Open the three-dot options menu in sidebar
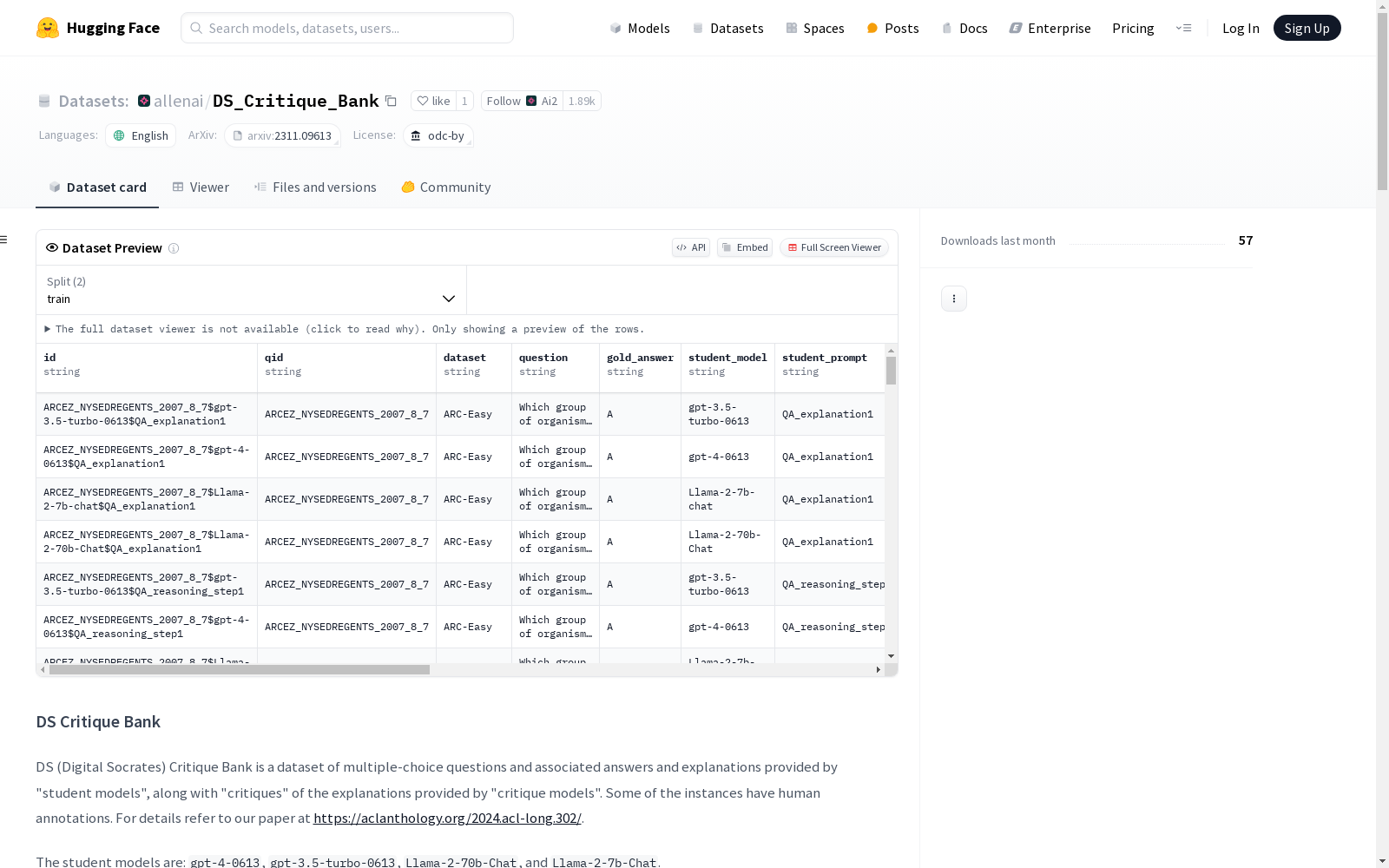Viewport: 1389px width, 868px height. tap(954, 299)
